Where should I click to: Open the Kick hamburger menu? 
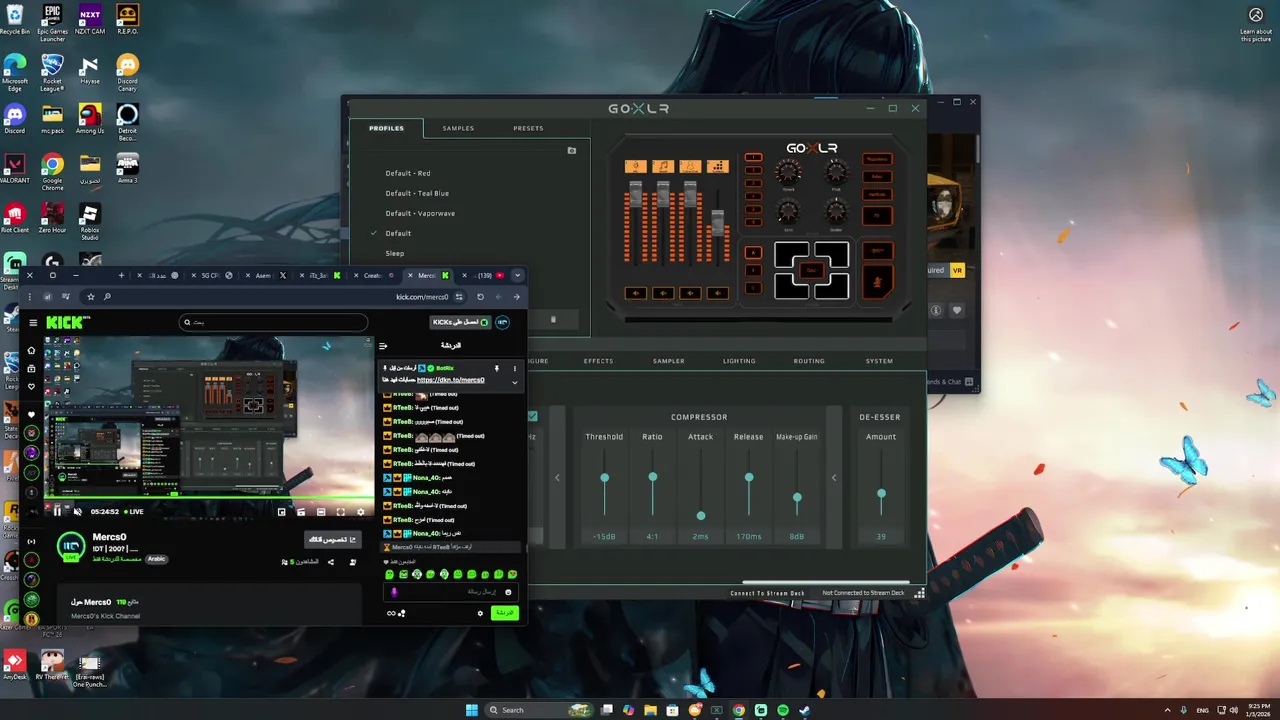(x=33, y=322)
